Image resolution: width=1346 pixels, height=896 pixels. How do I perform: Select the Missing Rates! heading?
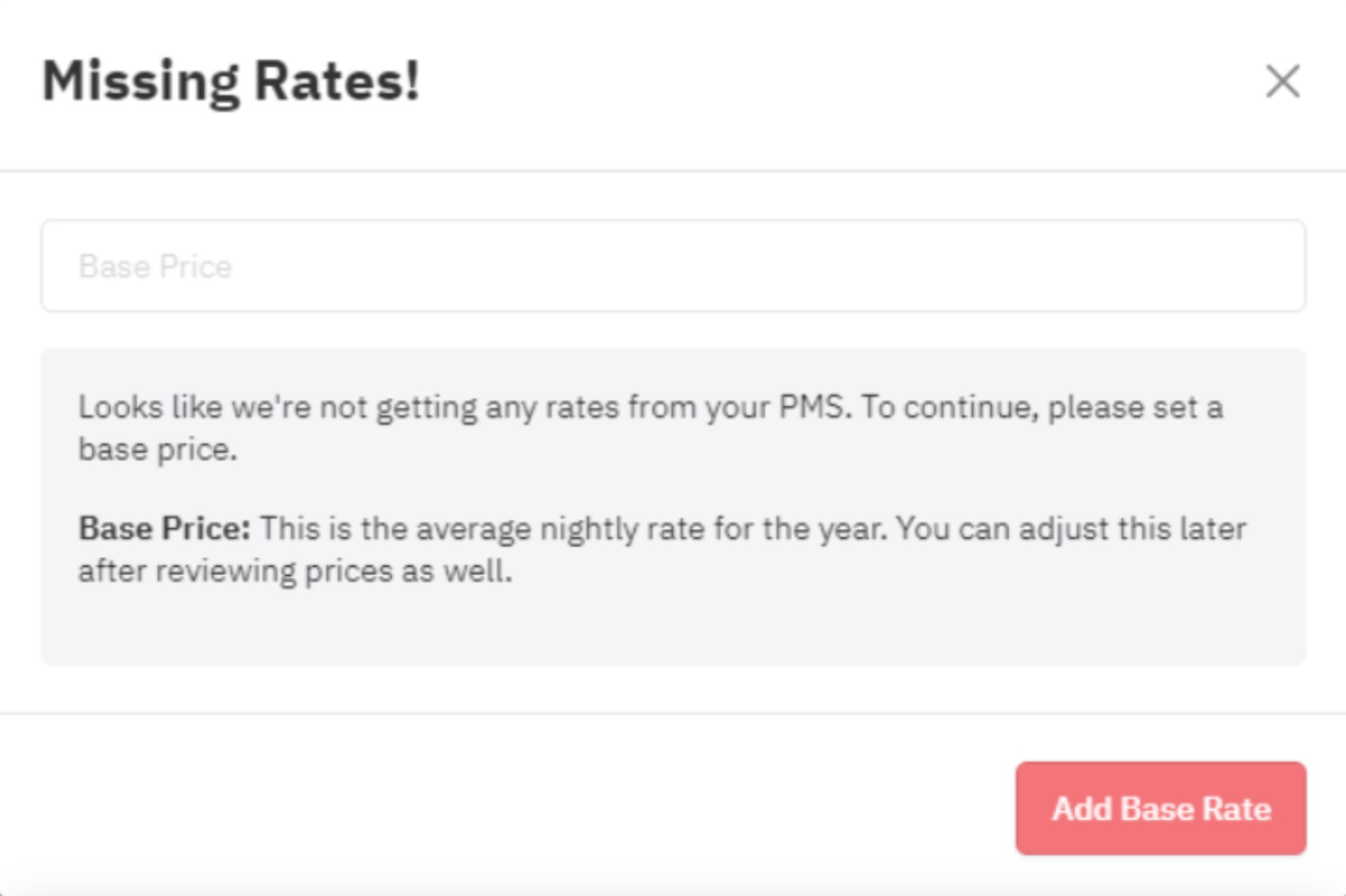[x=231, y=81]
